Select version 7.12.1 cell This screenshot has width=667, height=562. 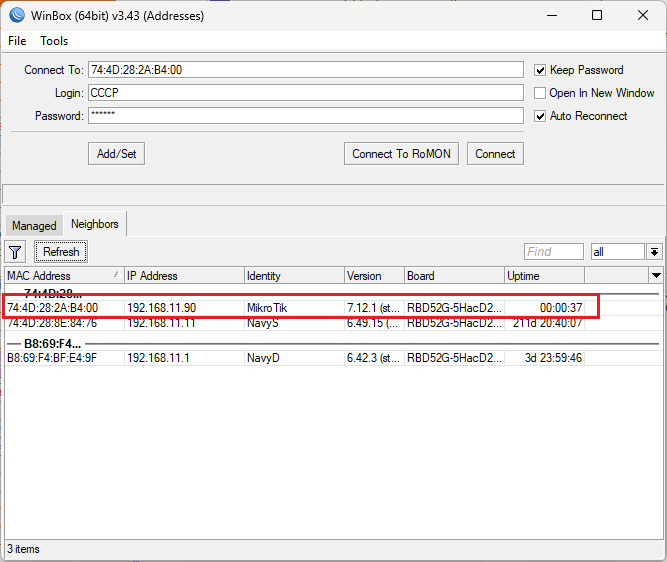tap(374, 308)
